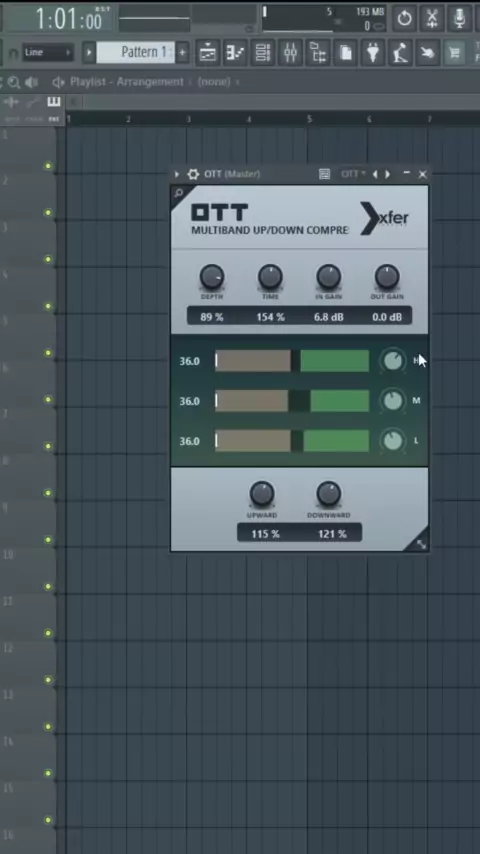
Task: Click the hand icon in the toolbar
Action: pyautogui.click(x=428, y=53)
